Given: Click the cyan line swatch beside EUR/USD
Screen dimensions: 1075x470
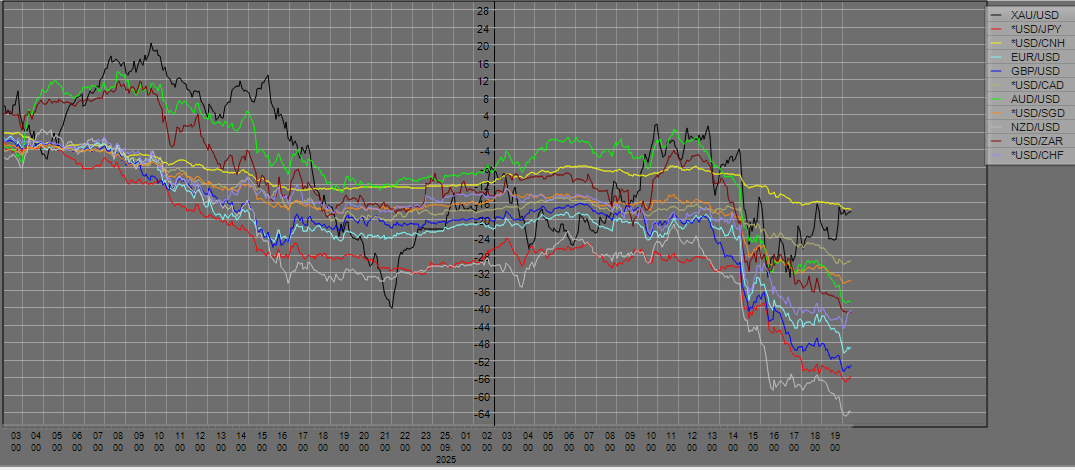Looking at the screenshot, I should pyautogui.click(x=996, y=57).
